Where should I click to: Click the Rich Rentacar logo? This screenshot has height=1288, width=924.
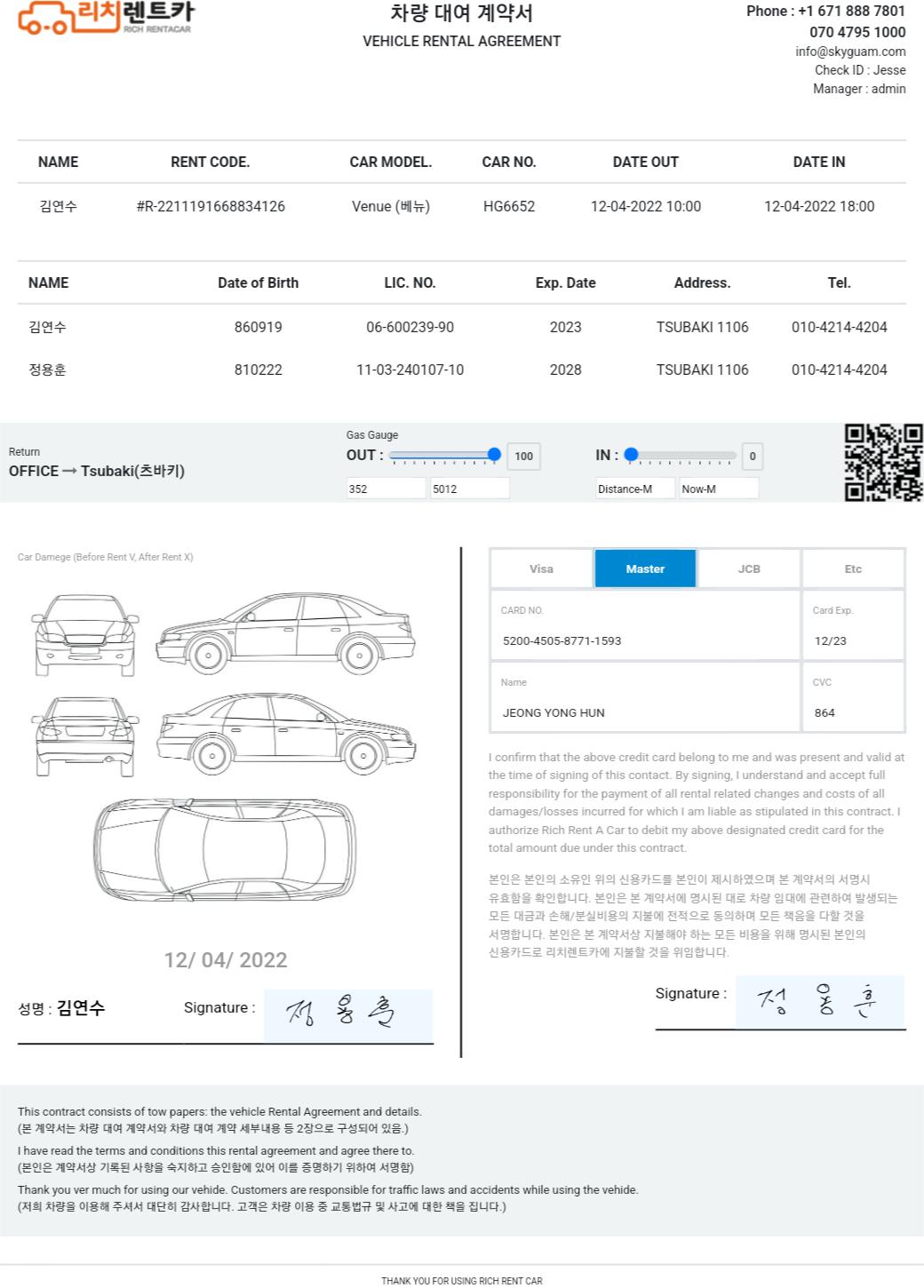tap(105, 18)
